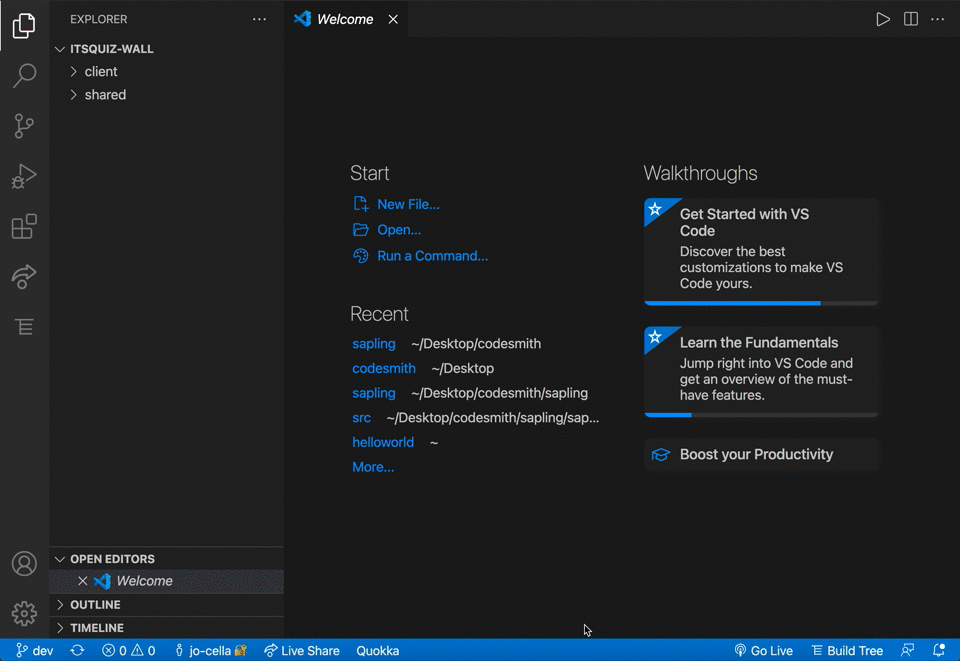
Task: Click the Run a Command... link
Action: click(432, 256)
